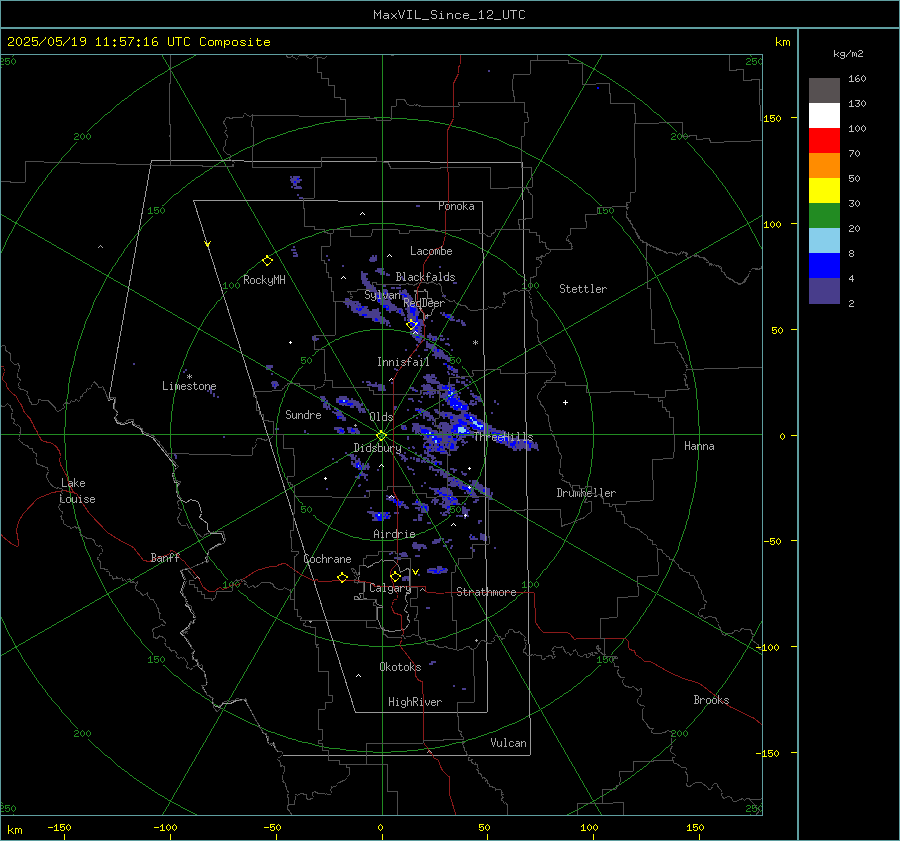Select the gray 130-160 legend swatch
Viewport: 900px width, 841px height.
[x=824, y=91]
